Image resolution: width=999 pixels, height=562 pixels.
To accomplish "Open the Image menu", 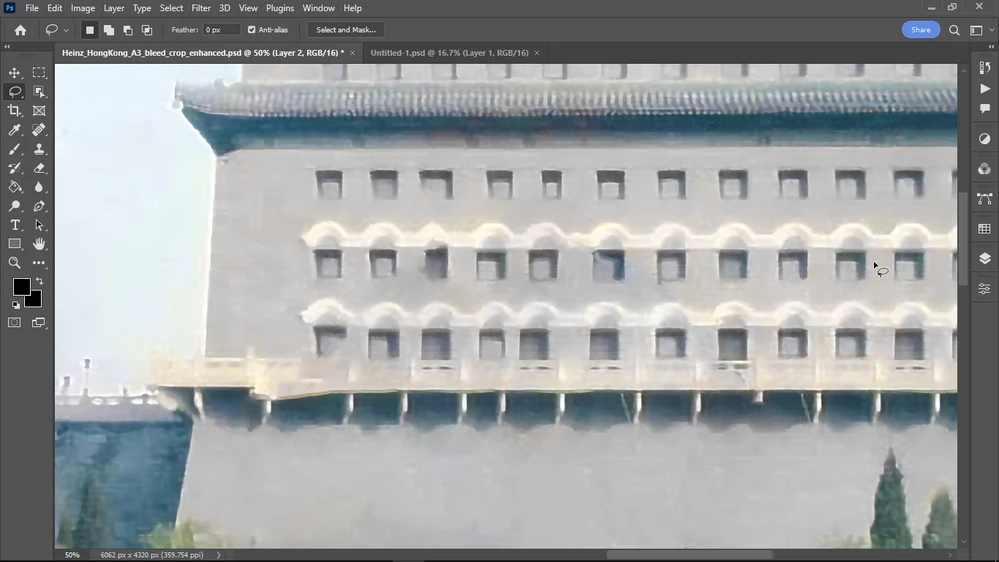I will tap(83, 8).
